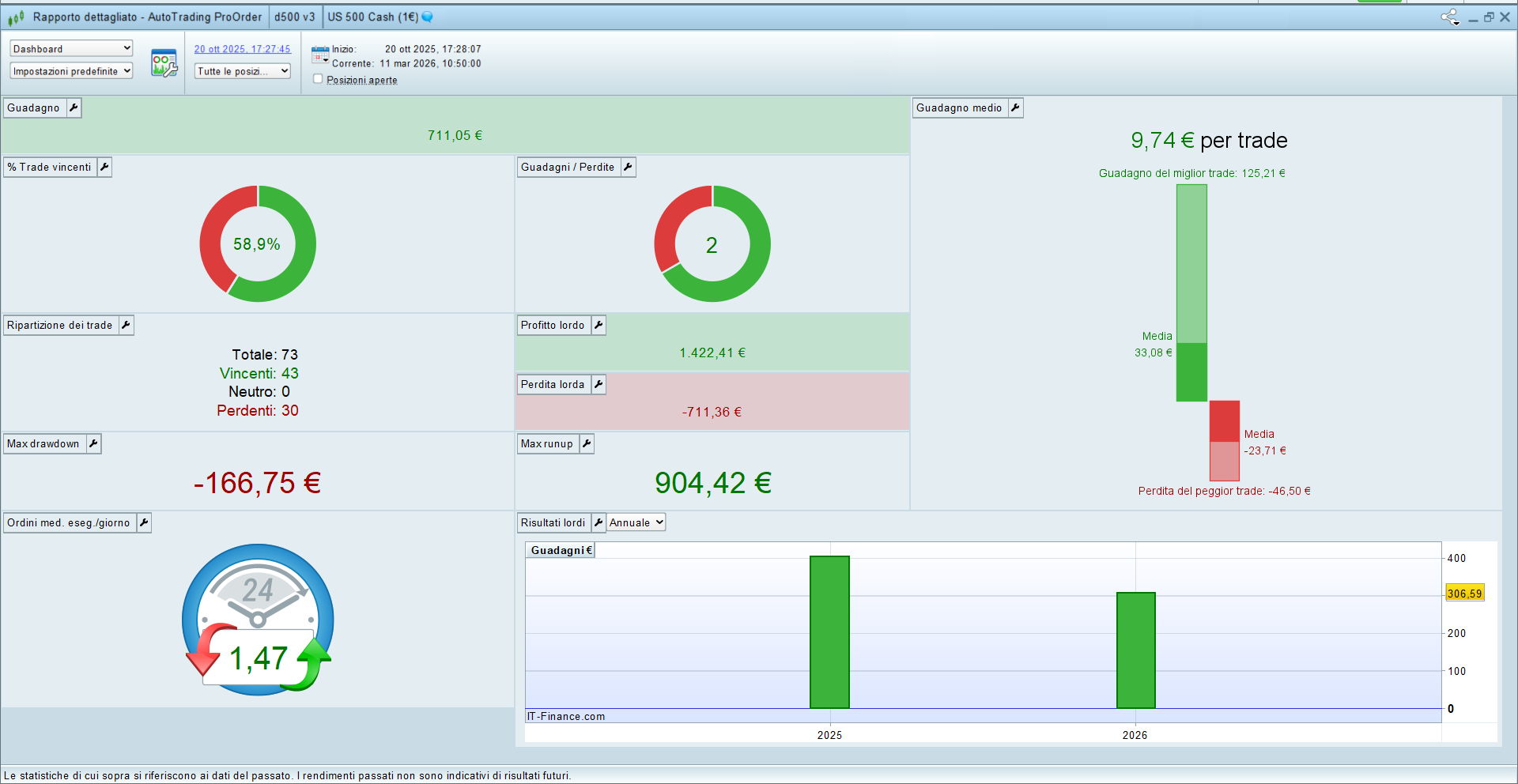Screen dimensions: 1518x784
Task: Open the report settings dashboard icon
Action: 164,63
